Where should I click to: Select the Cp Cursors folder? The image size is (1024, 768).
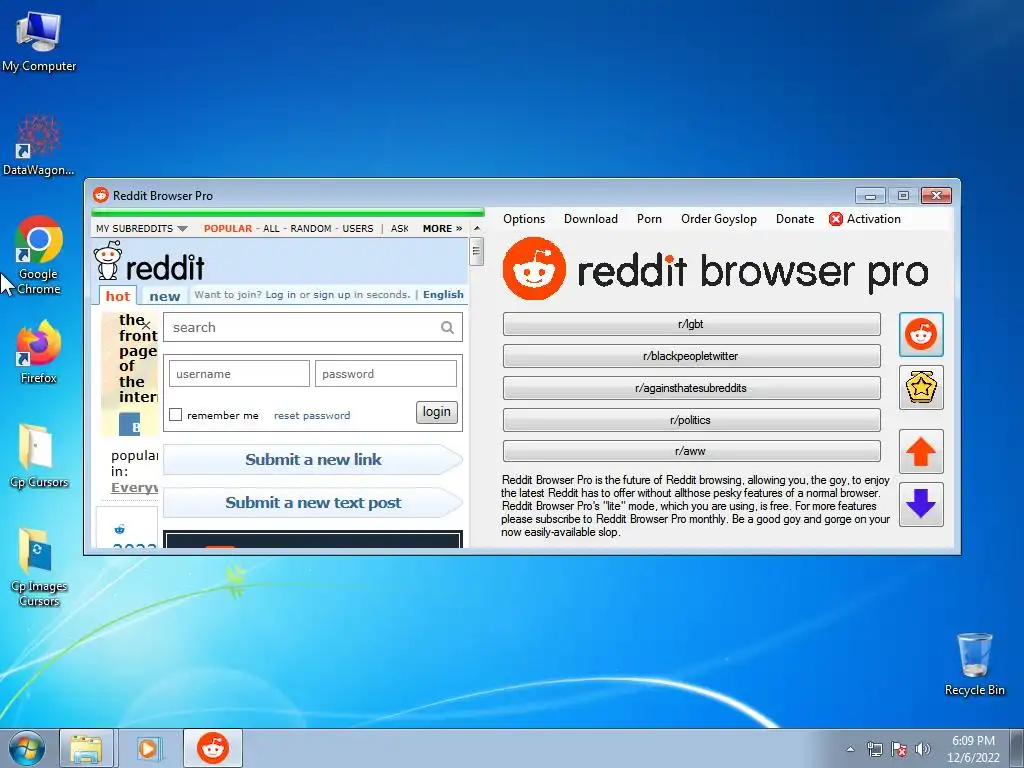[39, 456]
